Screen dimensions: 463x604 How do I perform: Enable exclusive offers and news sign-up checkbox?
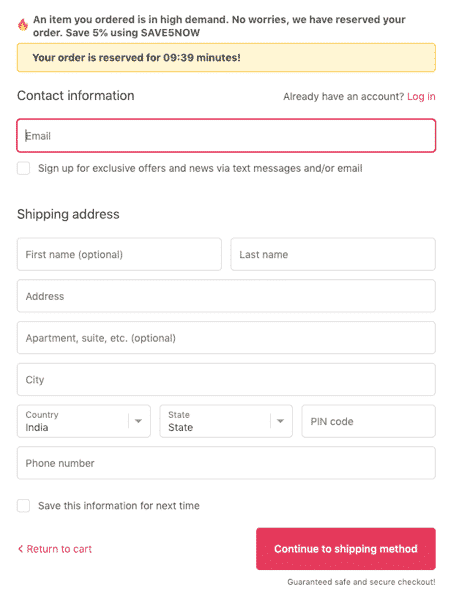[23, 168]
